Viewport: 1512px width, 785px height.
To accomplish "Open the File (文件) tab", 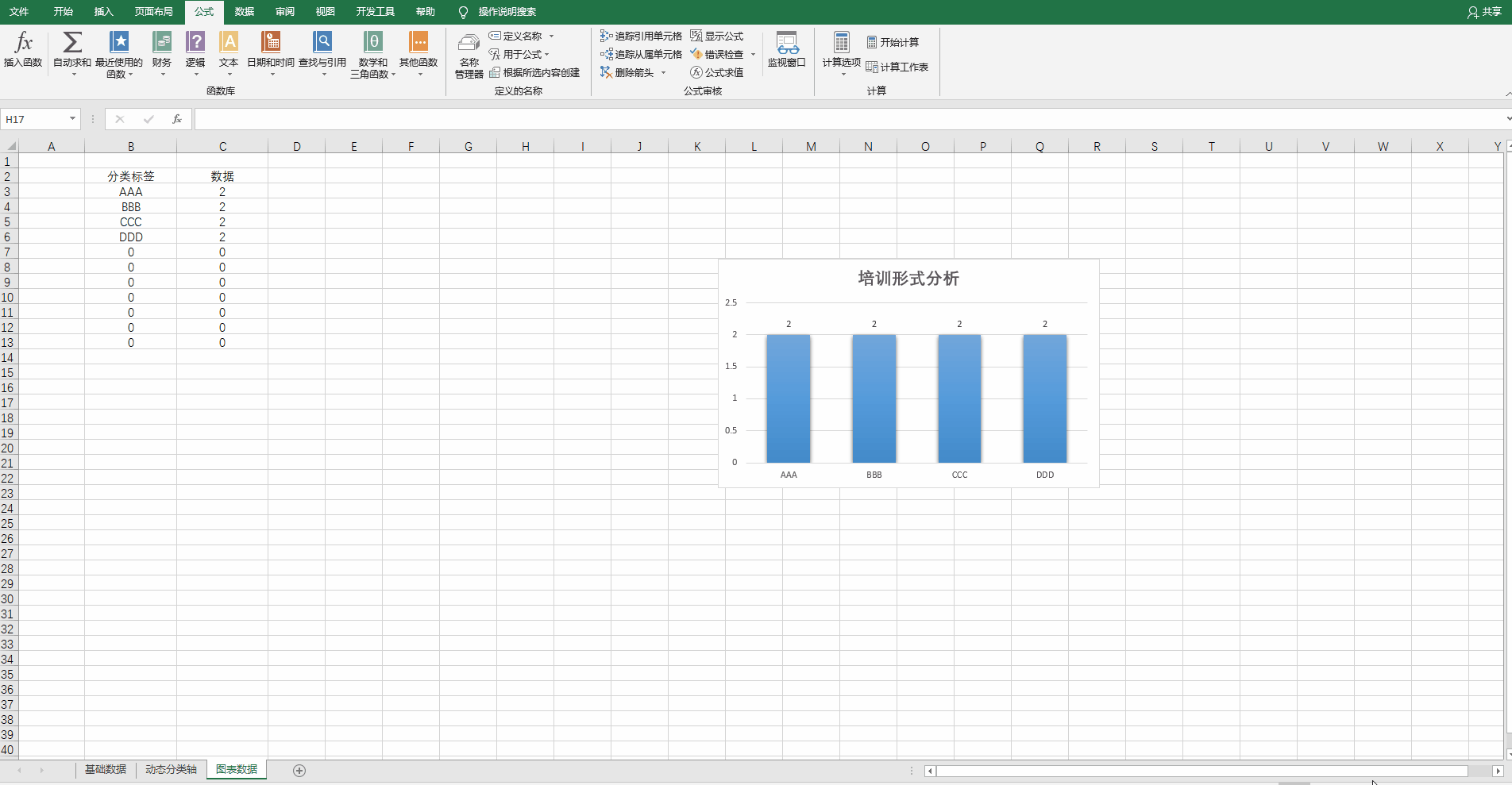I will (19, 12).
